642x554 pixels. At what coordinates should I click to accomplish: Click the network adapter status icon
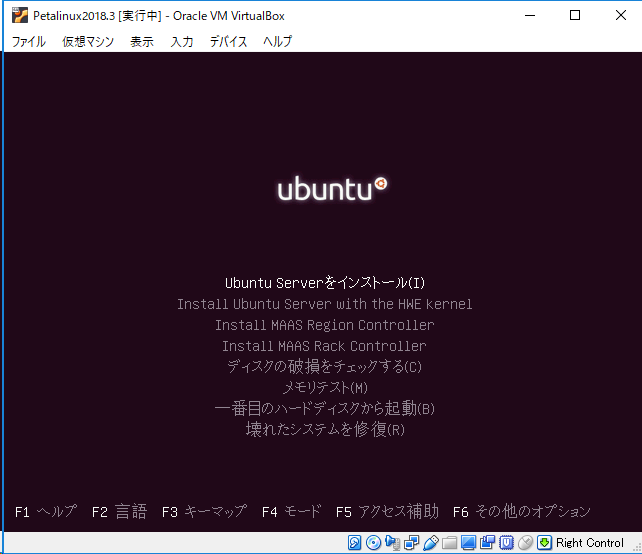(412, 543)
